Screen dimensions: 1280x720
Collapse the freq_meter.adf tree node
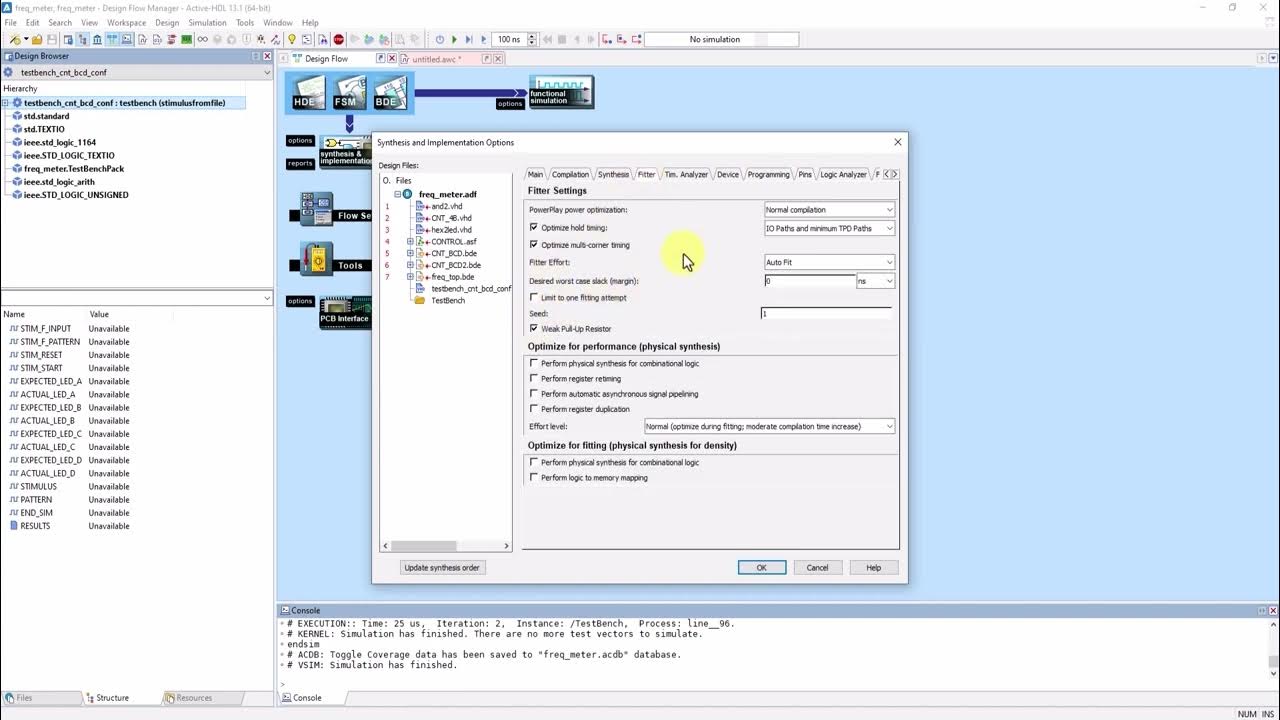point(397,194)
